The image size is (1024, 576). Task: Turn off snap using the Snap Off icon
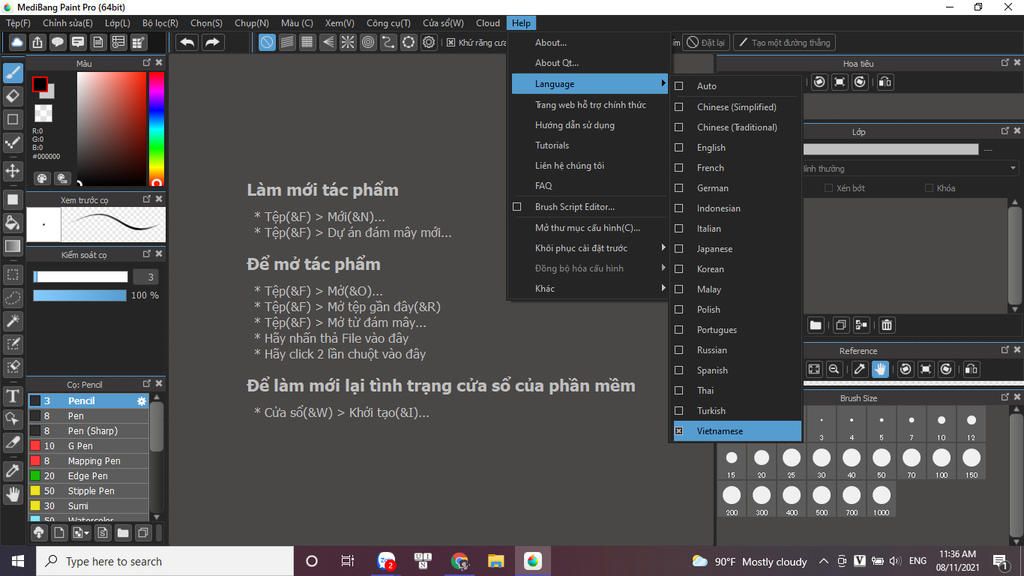click(267, 42)
